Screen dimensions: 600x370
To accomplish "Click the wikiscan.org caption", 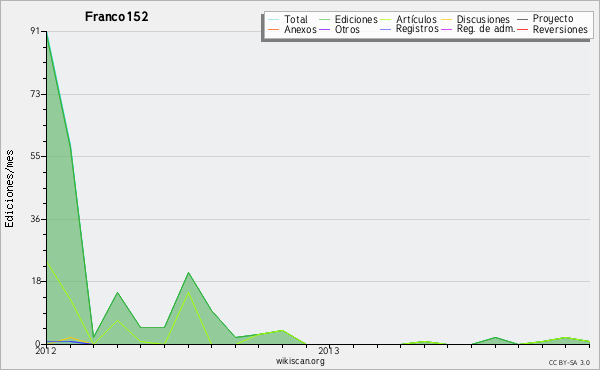I will [300, 361].
